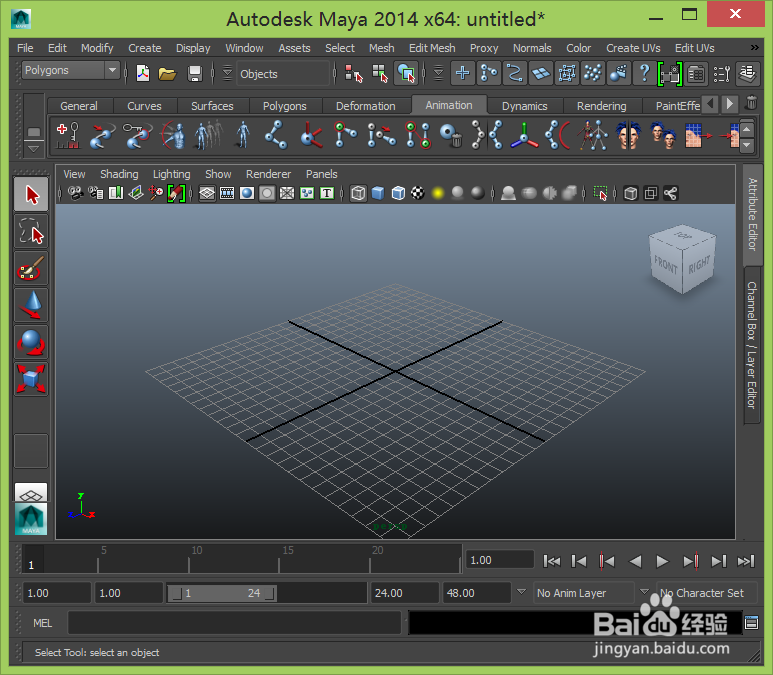
Task: Open the Create menu
Action: click(x=144, y=48)
